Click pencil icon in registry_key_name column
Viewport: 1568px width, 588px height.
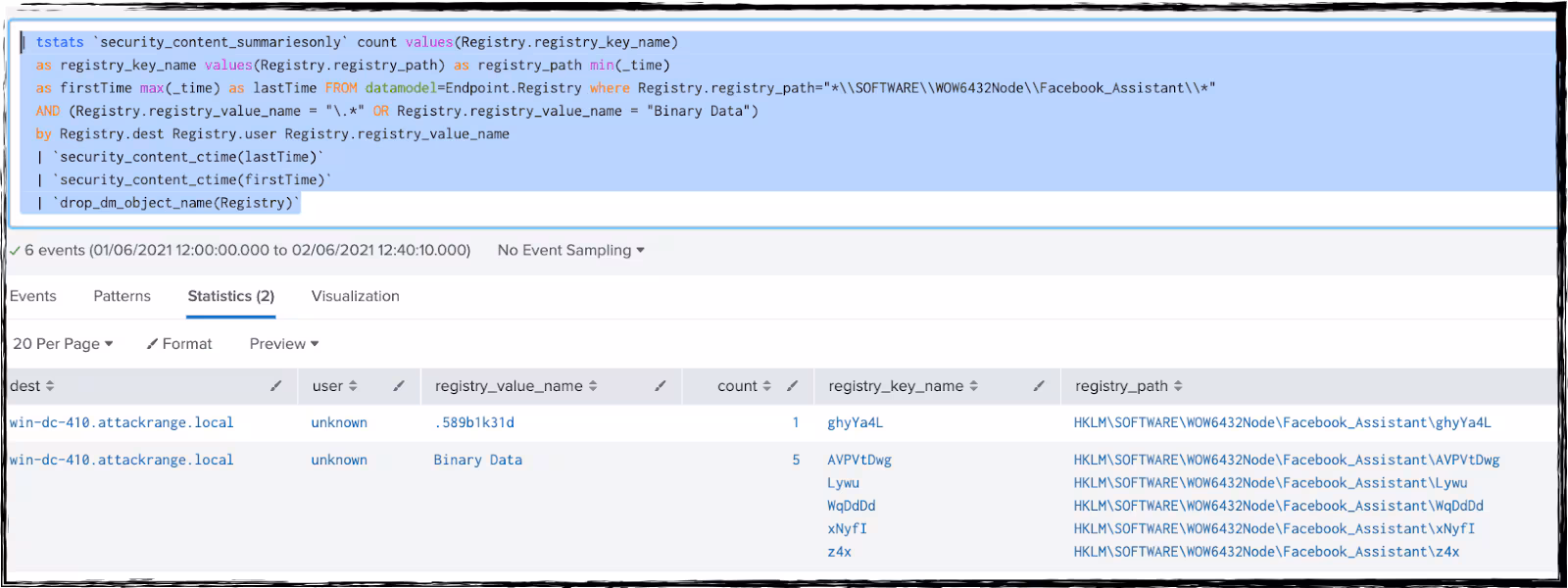pos(1039,386)
